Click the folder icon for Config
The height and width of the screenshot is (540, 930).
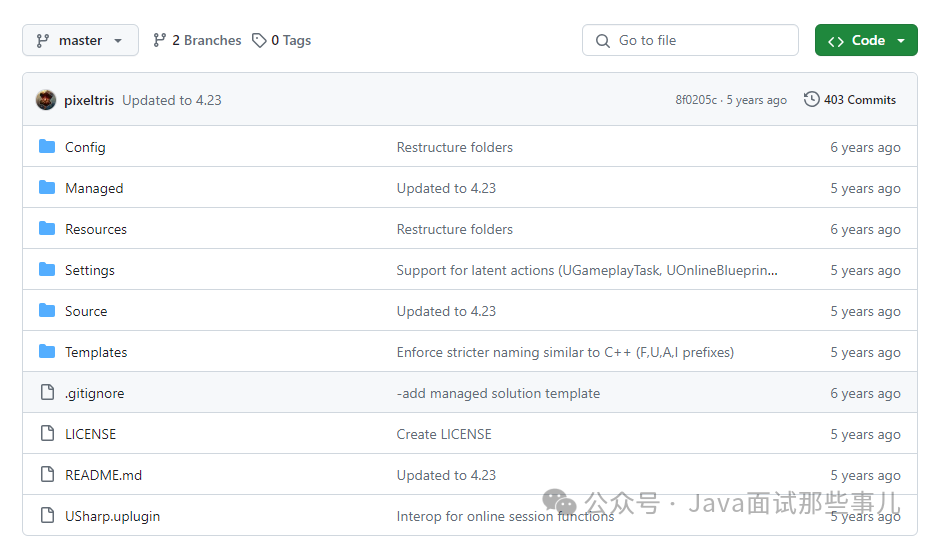pos(47,147)
